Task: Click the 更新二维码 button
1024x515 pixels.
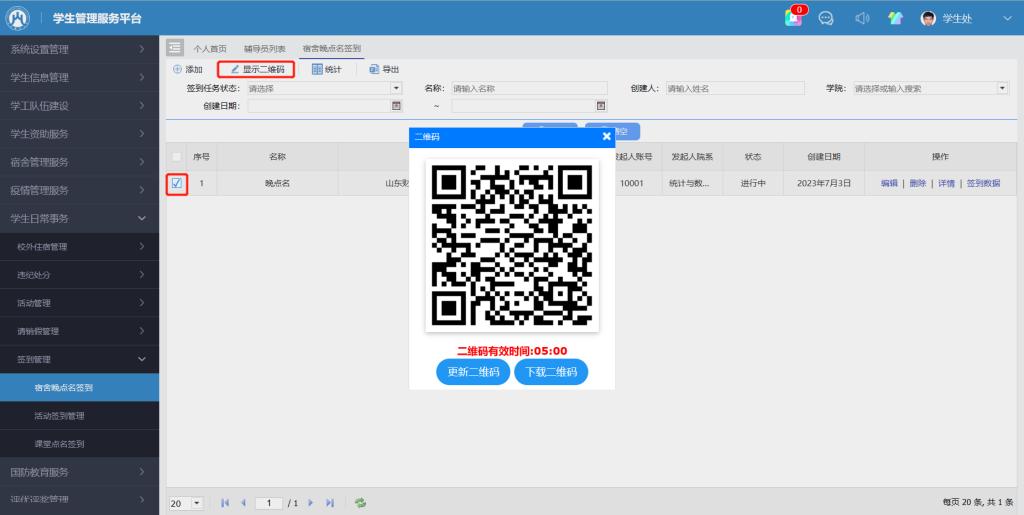Action: 473,372
